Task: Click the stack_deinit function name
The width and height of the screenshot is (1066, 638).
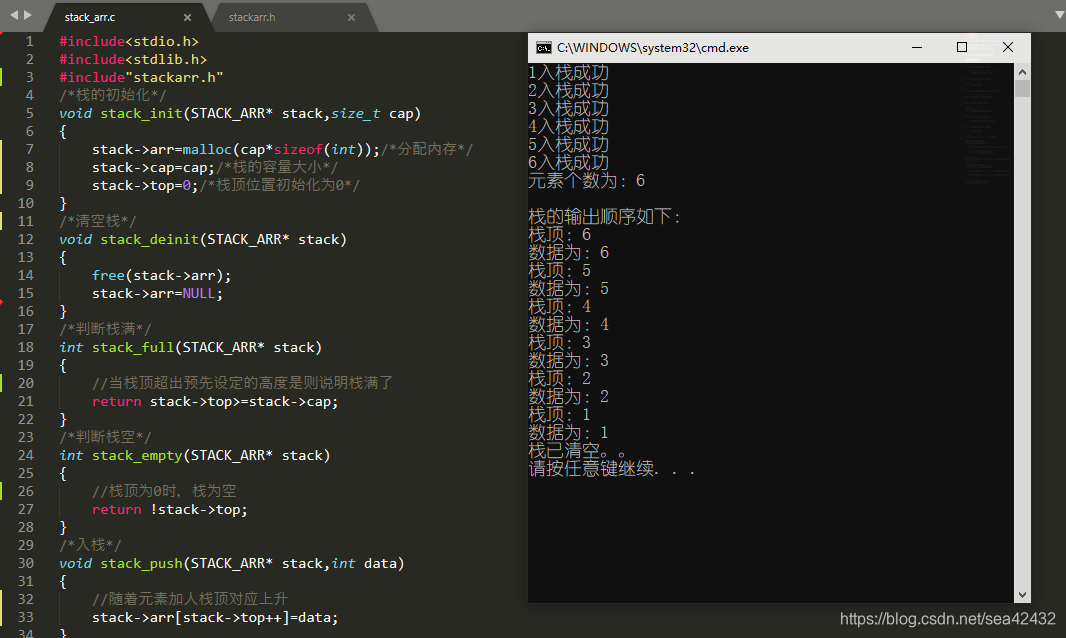Action: [x=150, y=239]
